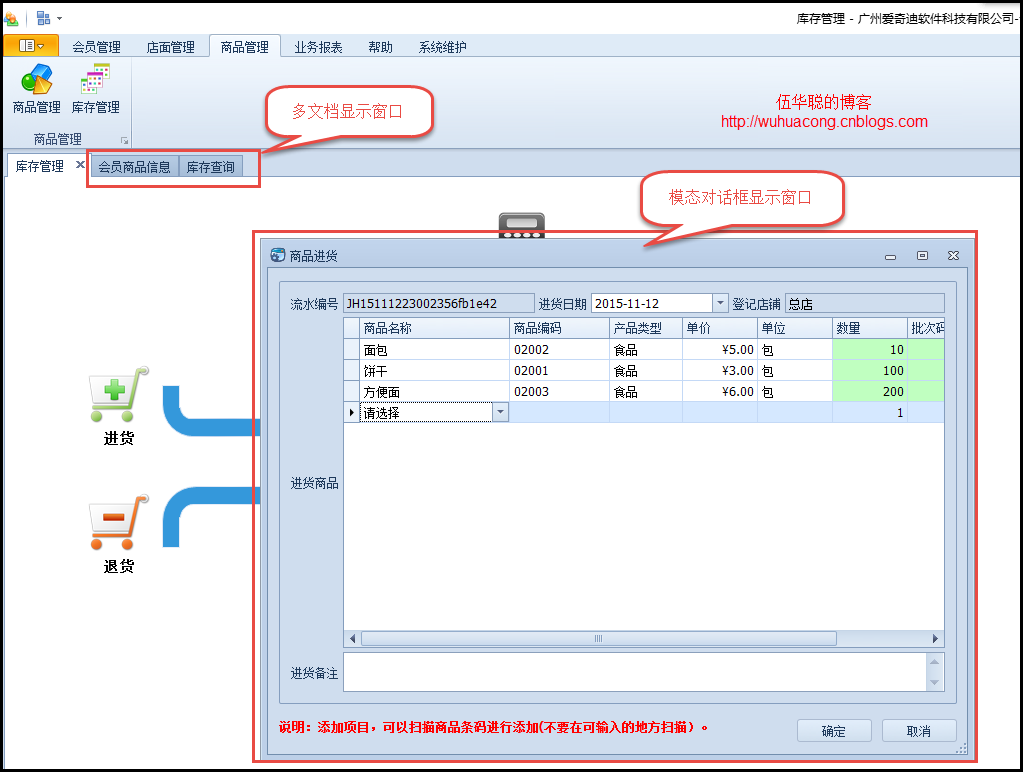This screenshot has height=772, width=1023.
Task: Open the application menu orange button
Action: tap(31, 46)
